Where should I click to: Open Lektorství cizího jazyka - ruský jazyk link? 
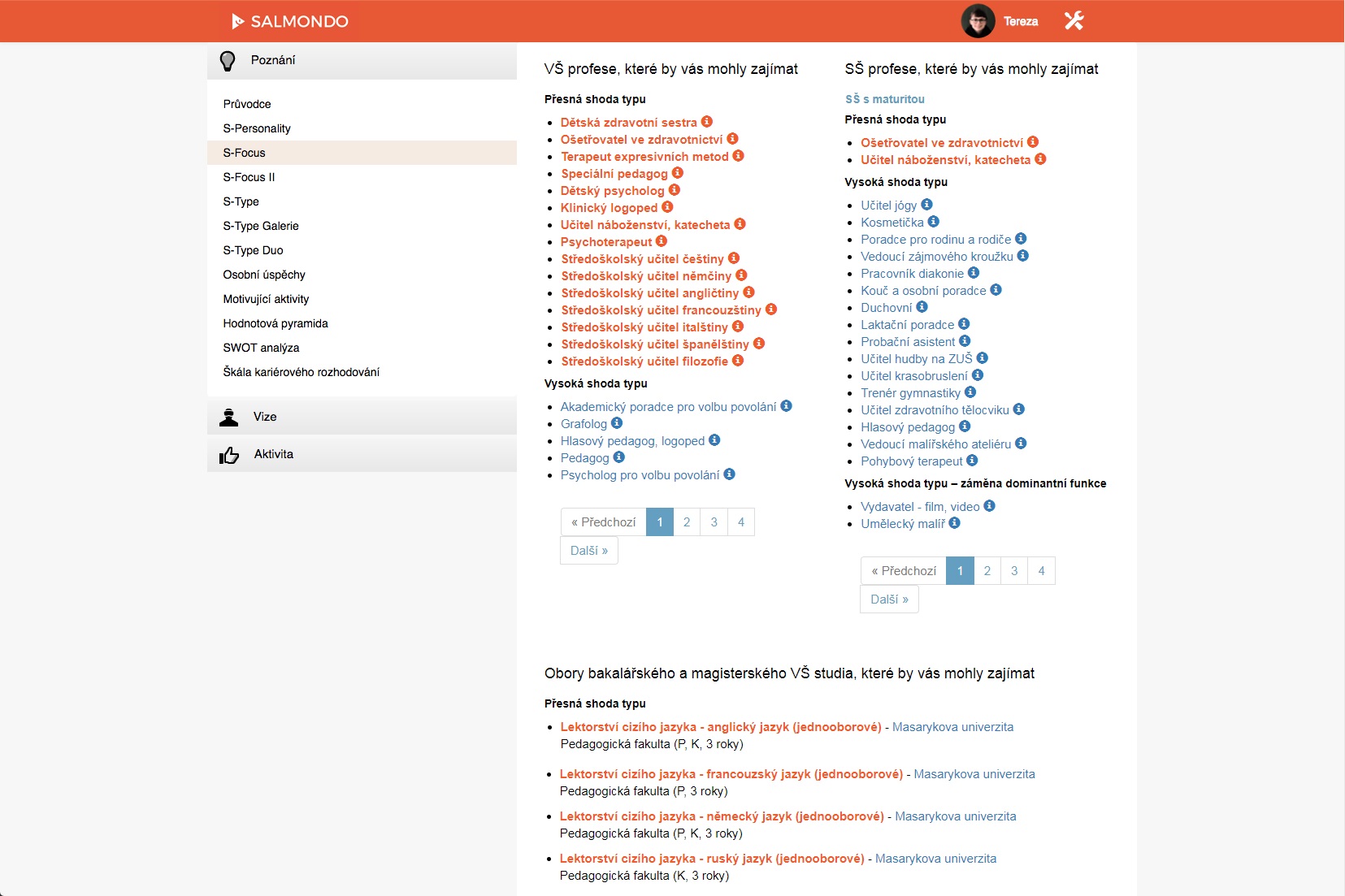pos(712,859)
